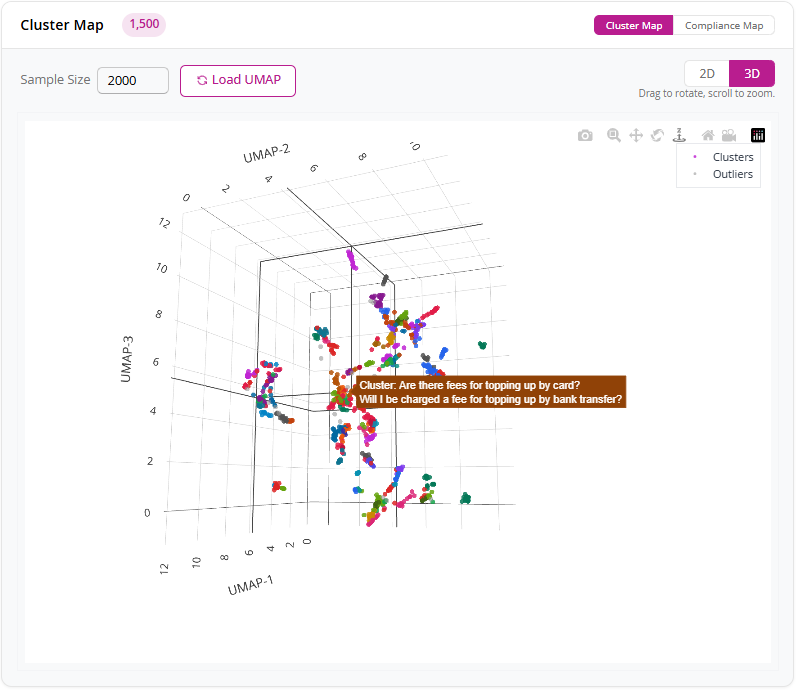The height and width of the screenshot is (690, 796).
Task: Click the UMAP-3 axis label
Action: coord(126,359)
